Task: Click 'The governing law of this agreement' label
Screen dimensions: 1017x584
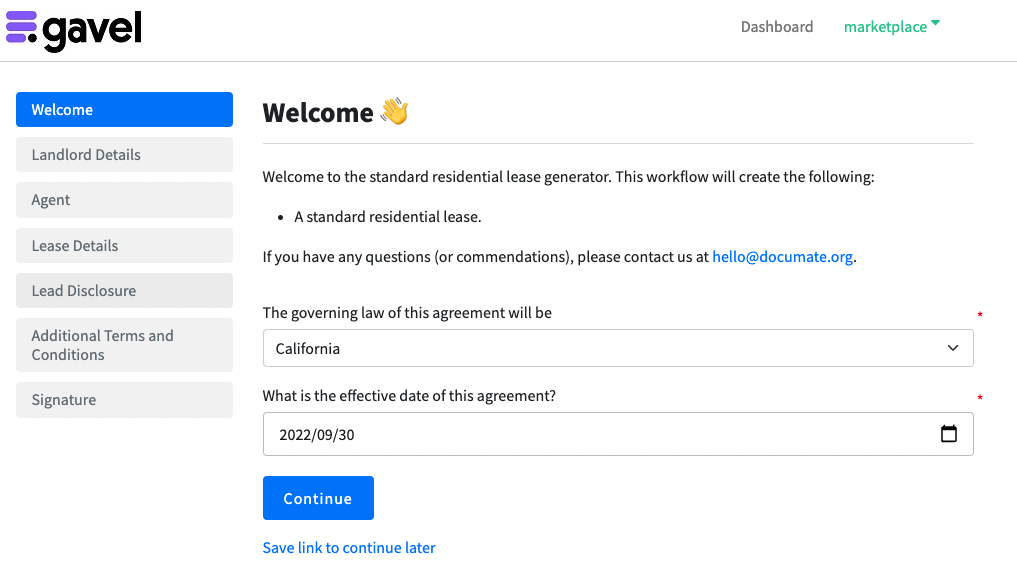Action: point(407,313)
